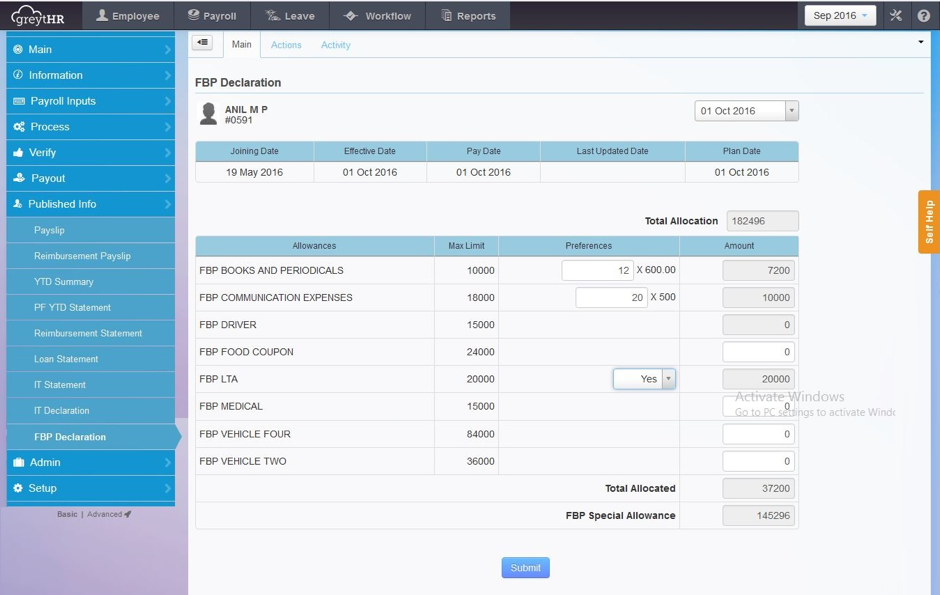Click the Published Info person icon
Image resolution: width=940 pixels, height=595 pixels.
18,204
